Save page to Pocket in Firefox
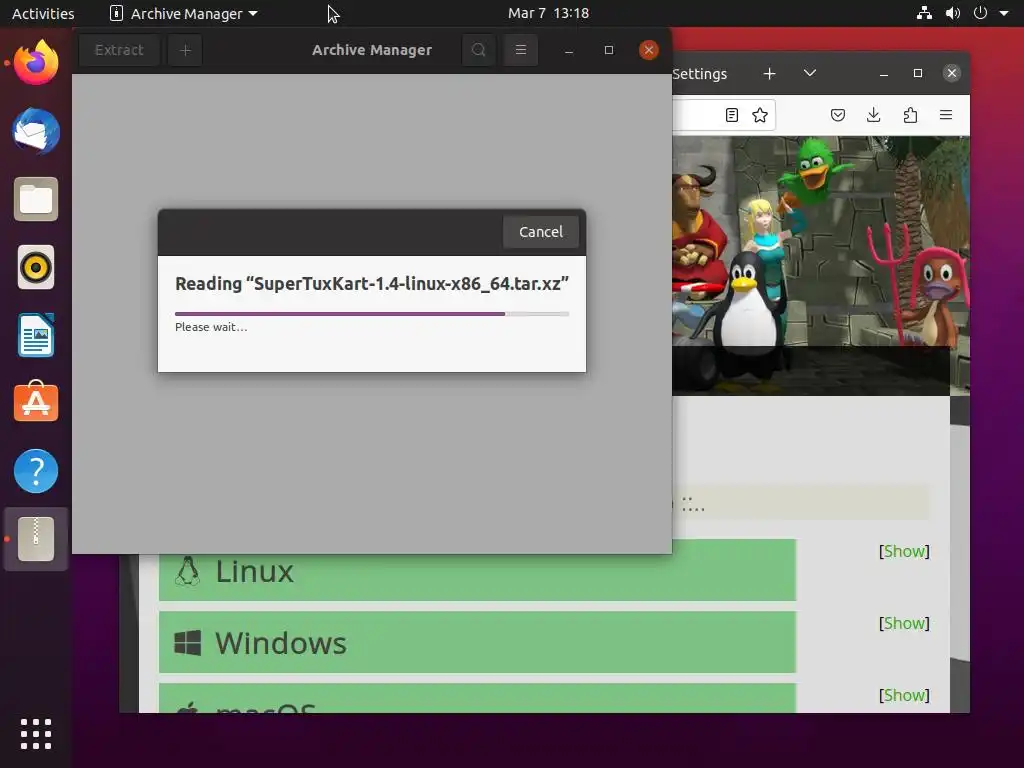 pos(838,116)
